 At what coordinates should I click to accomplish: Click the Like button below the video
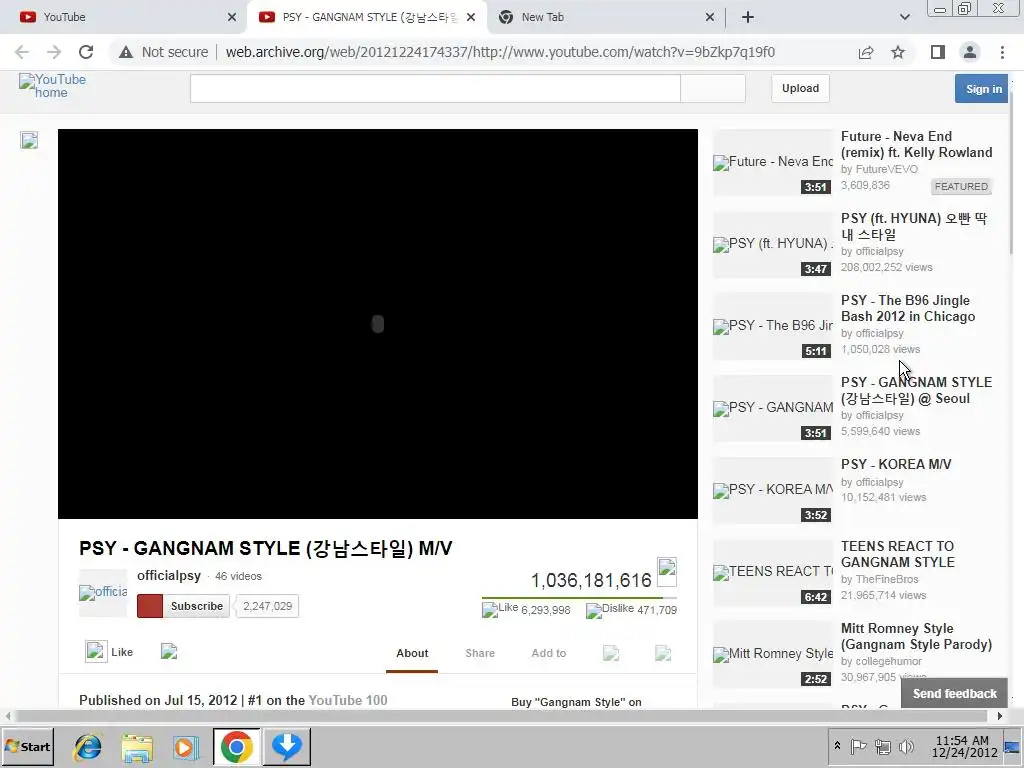pos(110,652)
